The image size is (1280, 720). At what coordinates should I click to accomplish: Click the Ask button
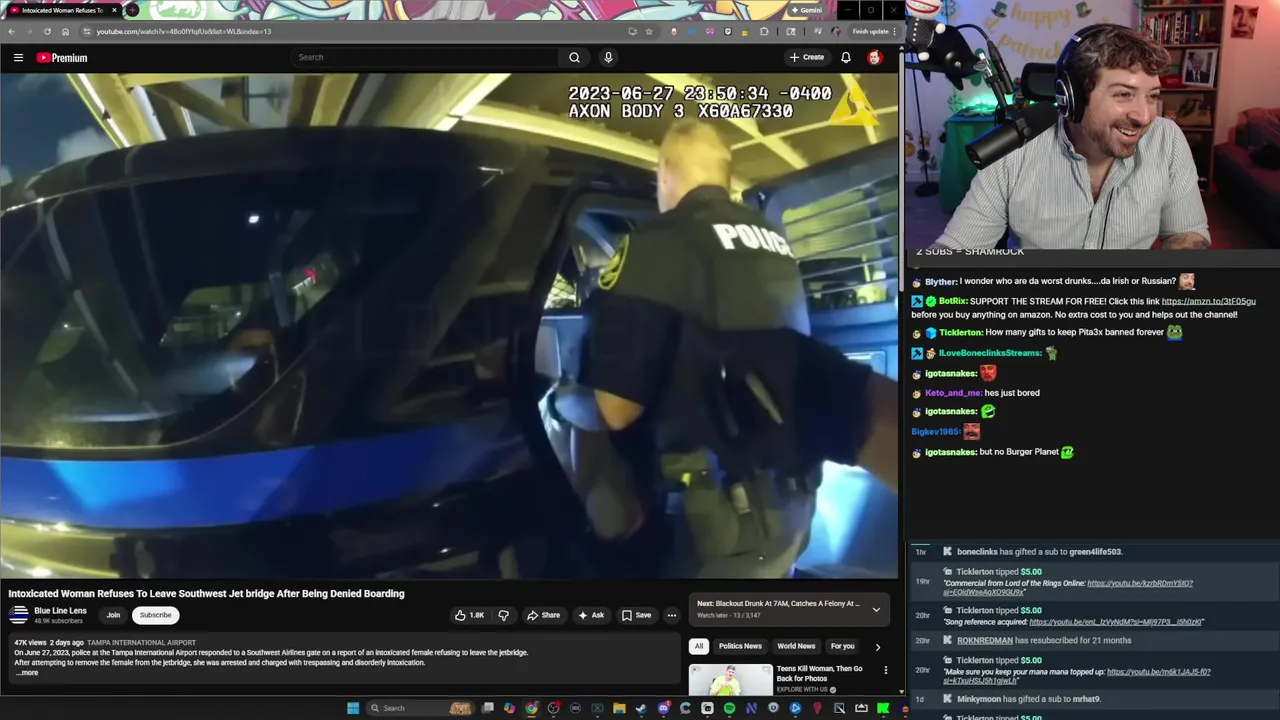point(591,615)
